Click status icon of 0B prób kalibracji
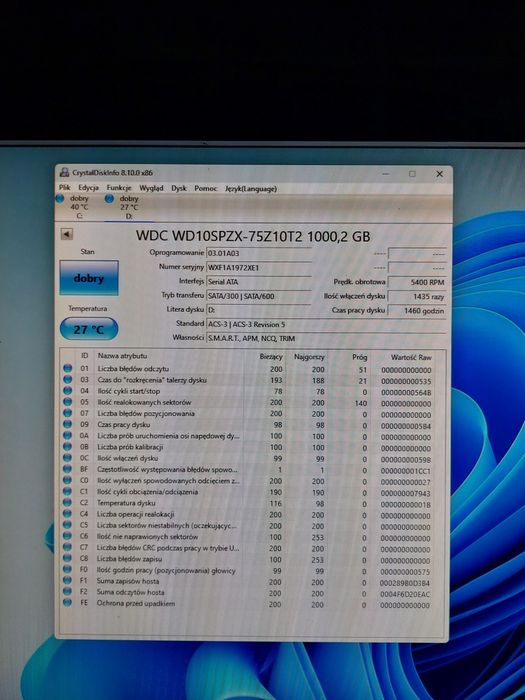The height and width of the screenshot is (700, 525). coord(67,446)
